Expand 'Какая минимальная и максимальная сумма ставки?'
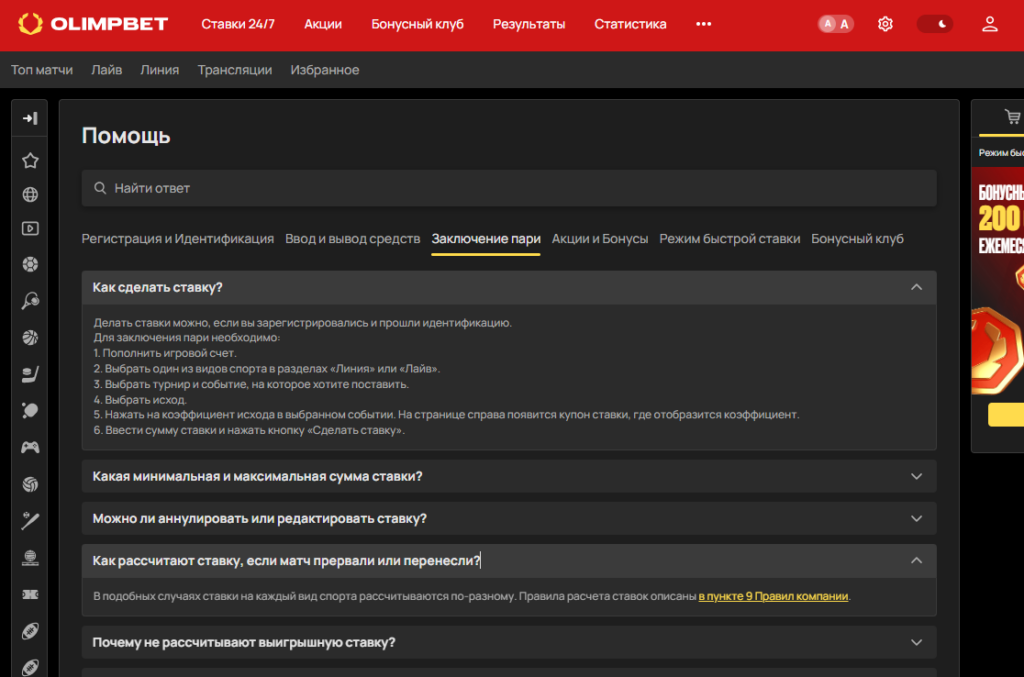 509,477
